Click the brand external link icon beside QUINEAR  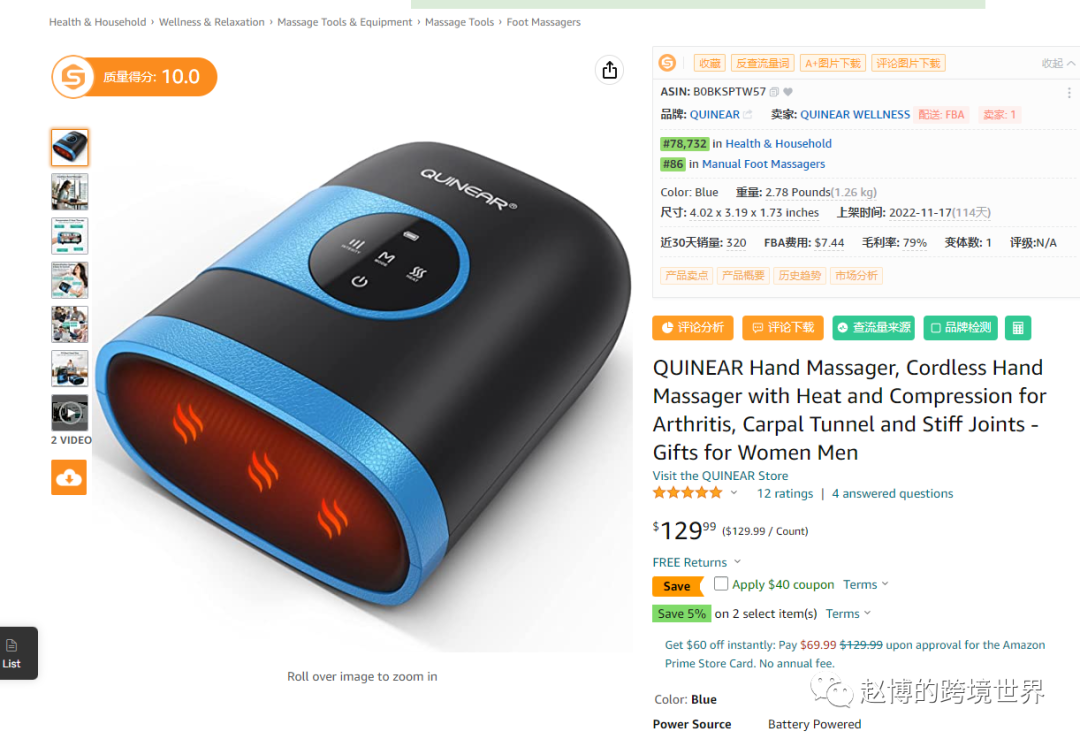click(748, 114)
